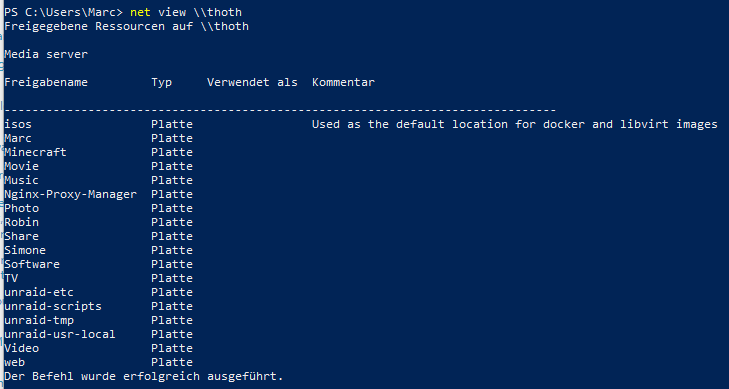Select the 'Simone' share name
Image resolution: width=729 pixels, height=389 pixels.
click(25, 250)
